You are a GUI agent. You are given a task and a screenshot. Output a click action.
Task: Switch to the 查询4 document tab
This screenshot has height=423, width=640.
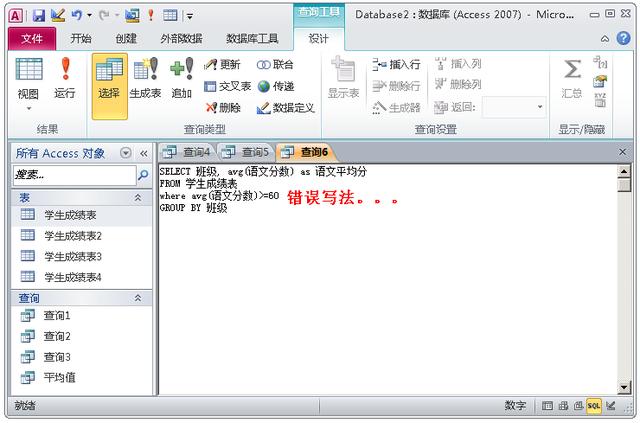[x=187, y=152]
